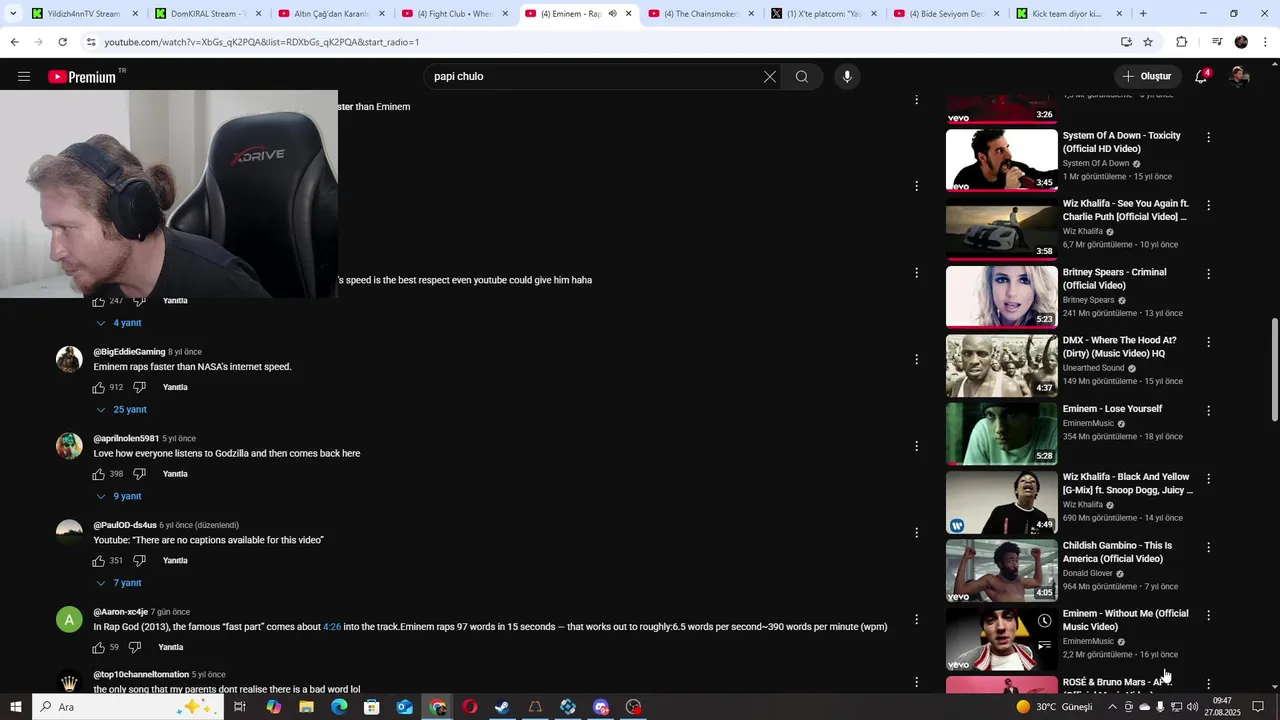This screenshot has height=720, width=1280.
Task: Open options for BigEddieGaming comment
Action: tap(916, 360)
